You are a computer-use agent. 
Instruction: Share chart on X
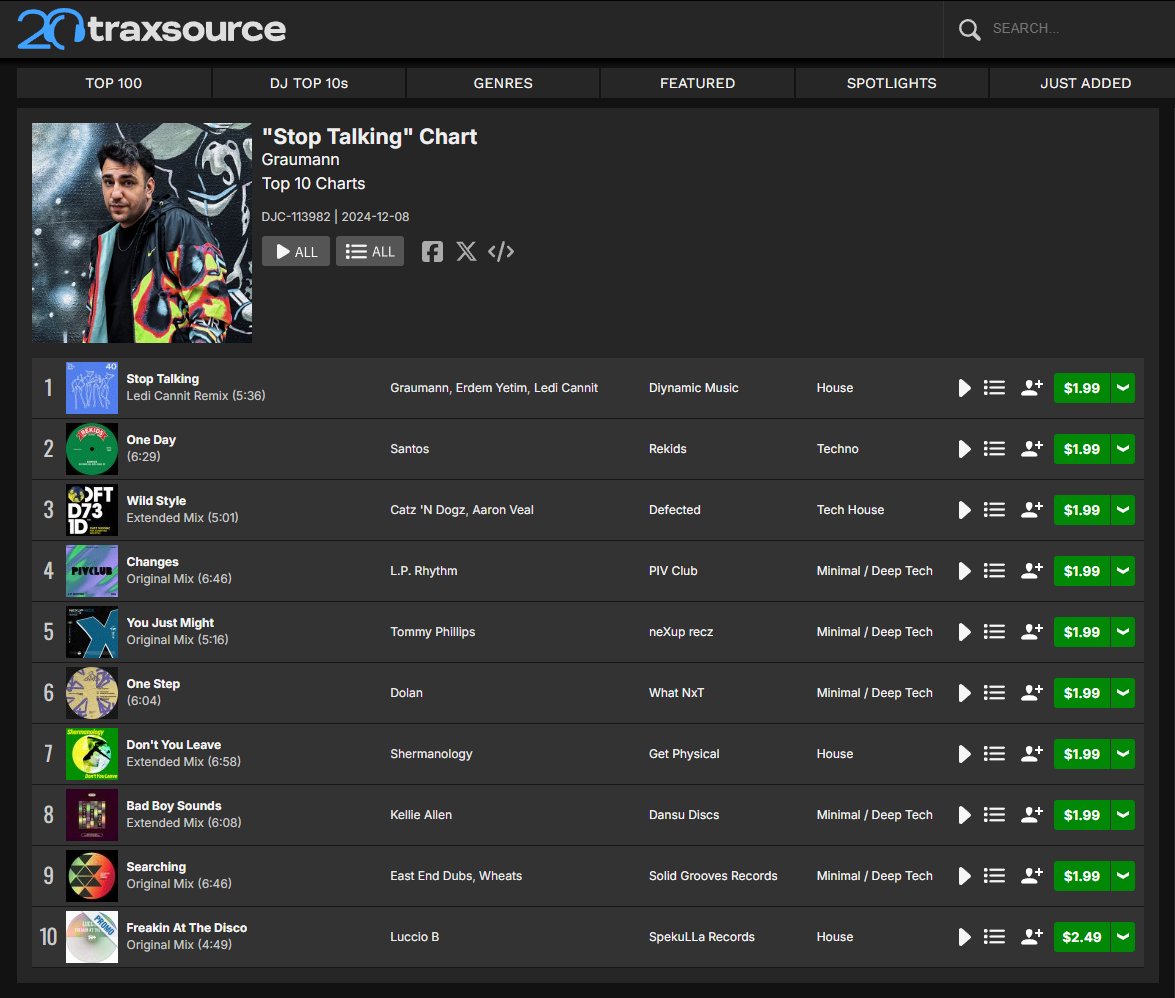466,252
